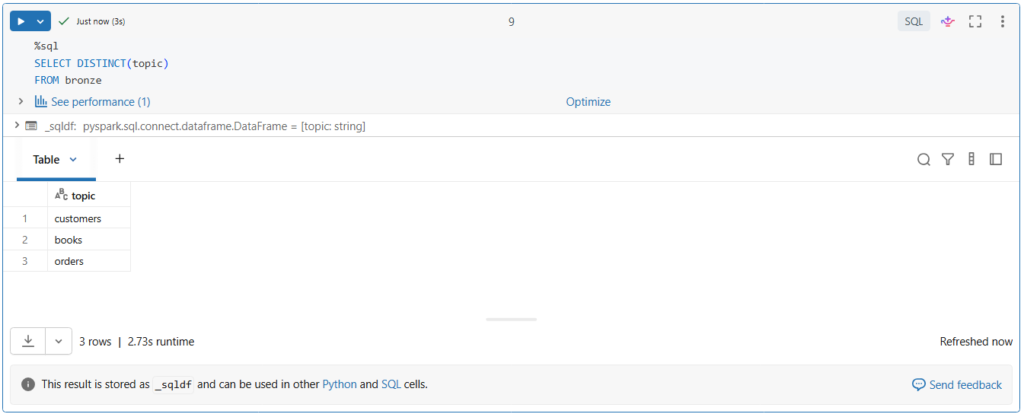Download the query results
This screenshot has height=414, width=1024.
(x=28, y=341)
